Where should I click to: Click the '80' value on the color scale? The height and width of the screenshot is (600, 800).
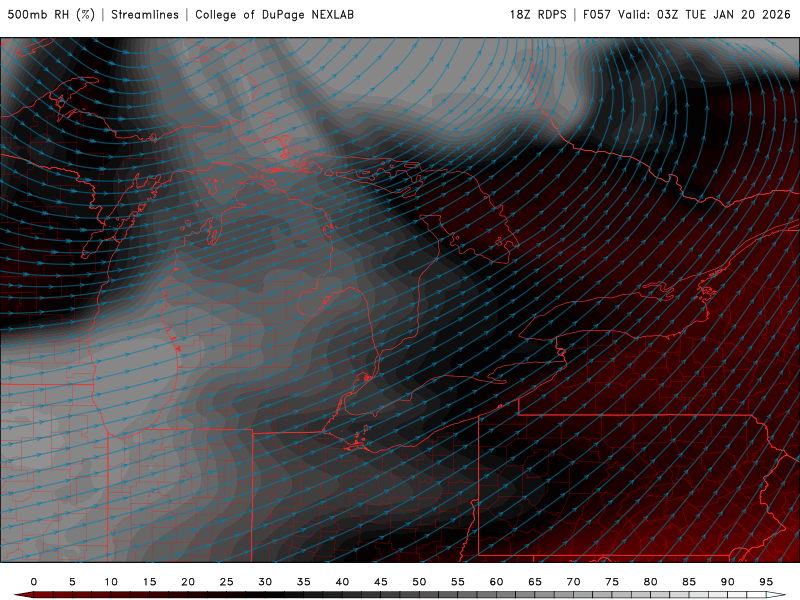pos(651,582)
